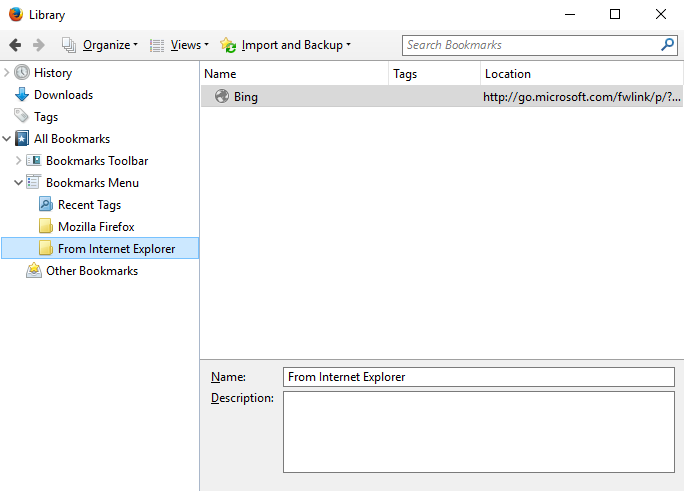Open the Views menu
This screenshot has width=684, height=491.
click(x=179, y=45)
